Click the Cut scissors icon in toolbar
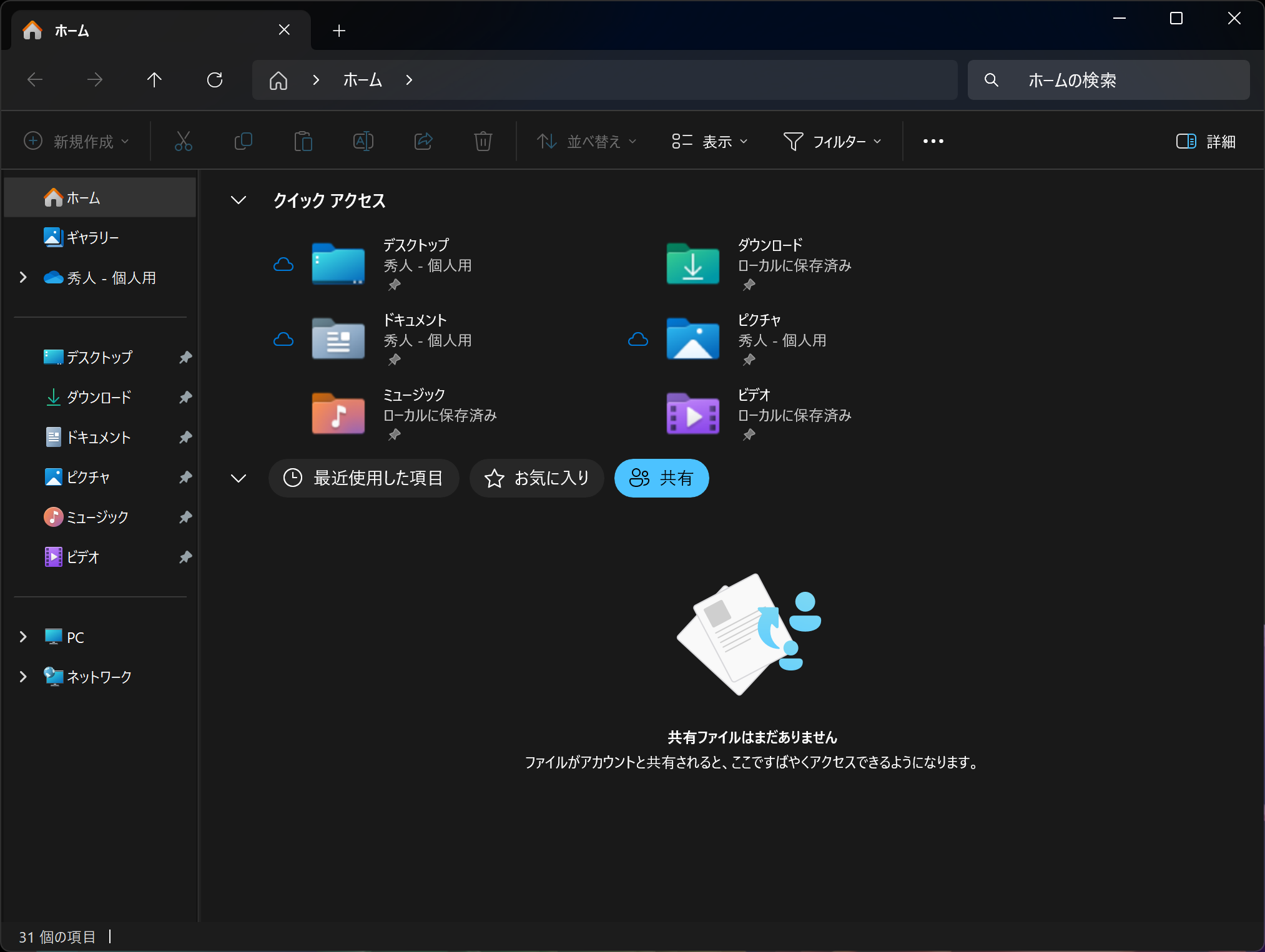 (x=183, y=142)
